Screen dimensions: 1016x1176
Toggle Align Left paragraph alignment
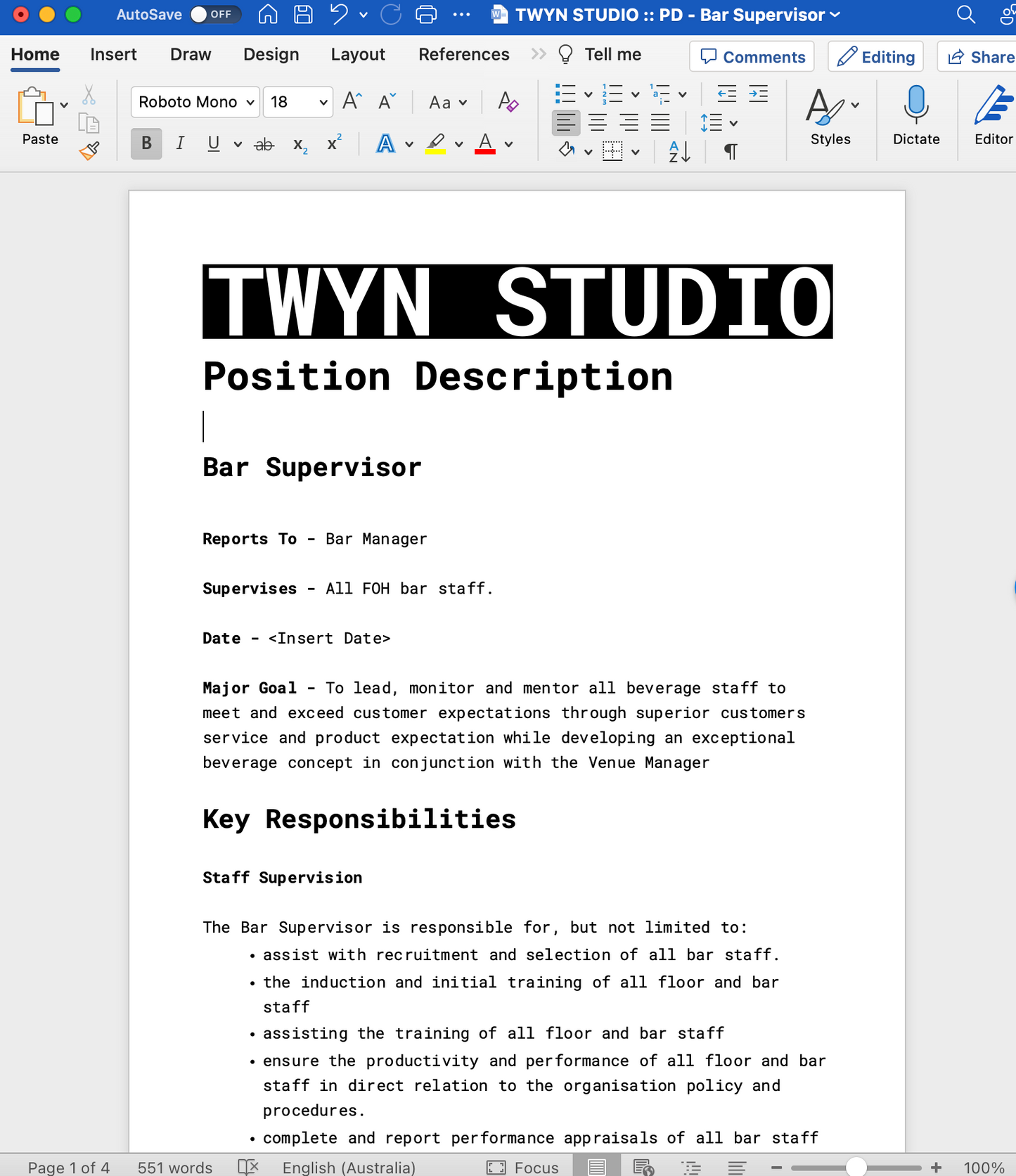point(566,123)
